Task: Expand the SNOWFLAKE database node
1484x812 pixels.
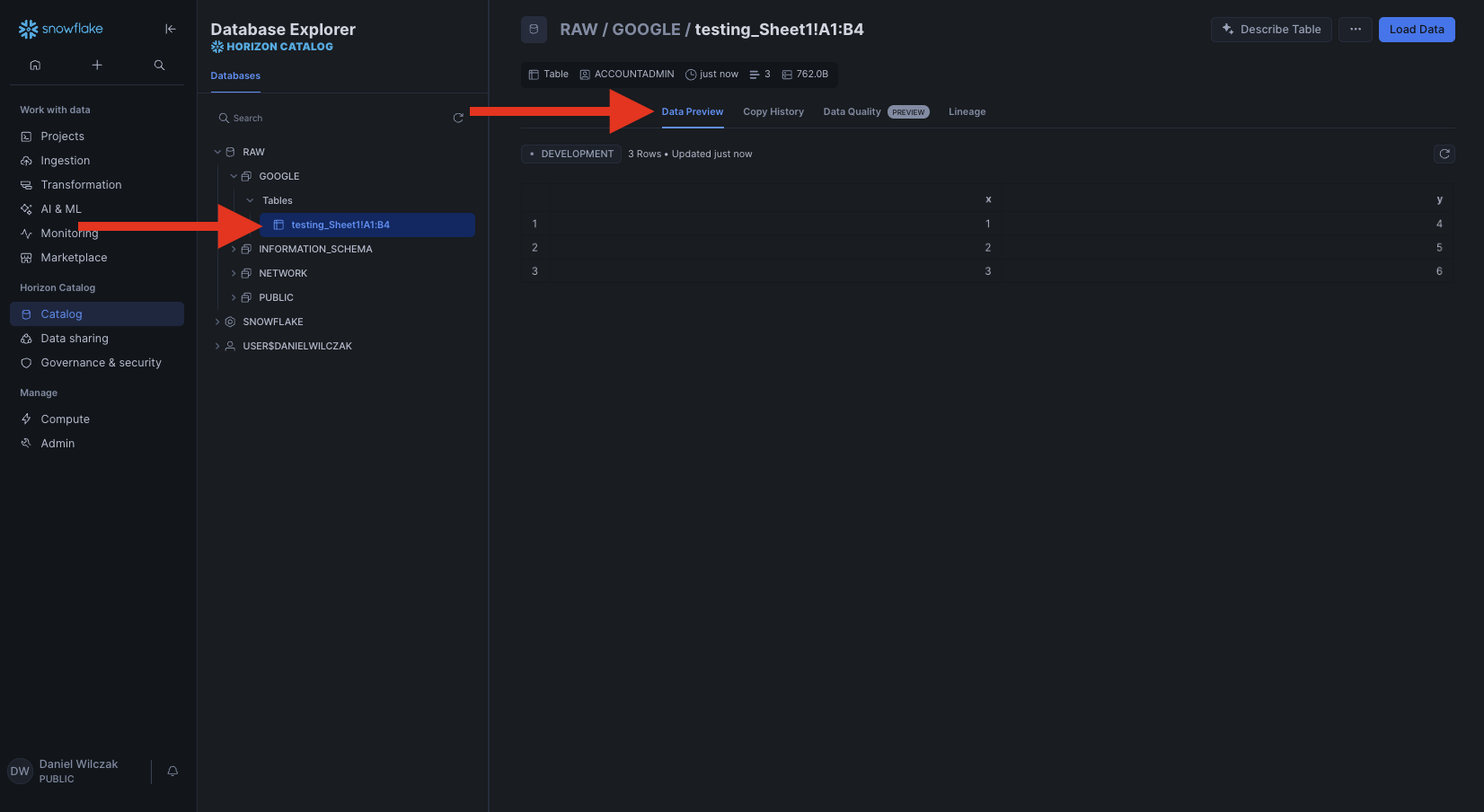Action: [x=217, y=322]
